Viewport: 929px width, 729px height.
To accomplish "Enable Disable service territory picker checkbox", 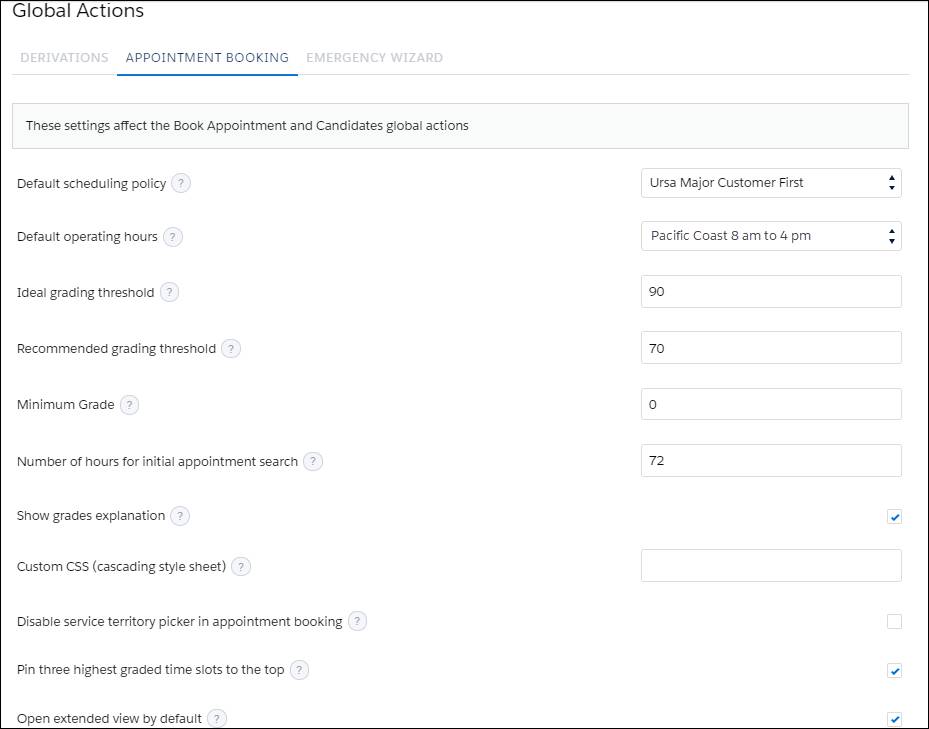I will 894,622.
